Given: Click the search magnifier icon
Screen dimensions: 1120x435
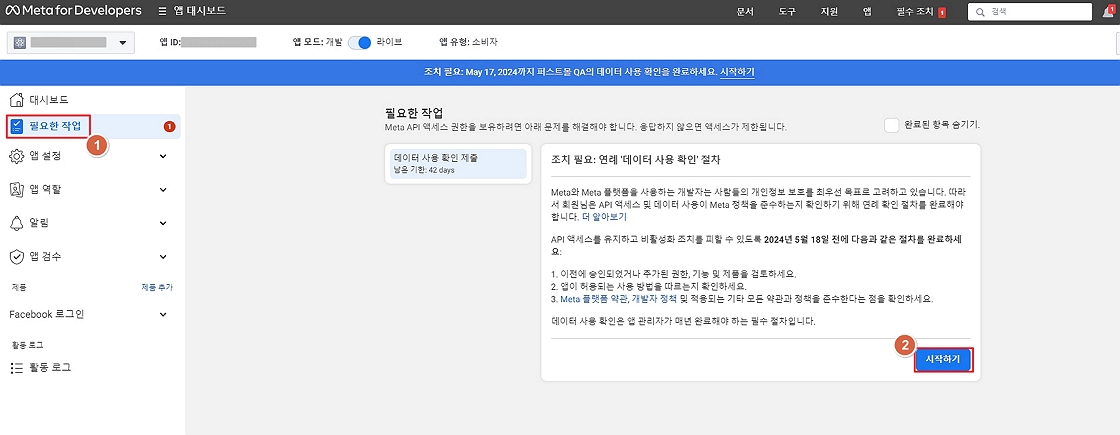Looking at the screenshot, I should coord(980,12).
